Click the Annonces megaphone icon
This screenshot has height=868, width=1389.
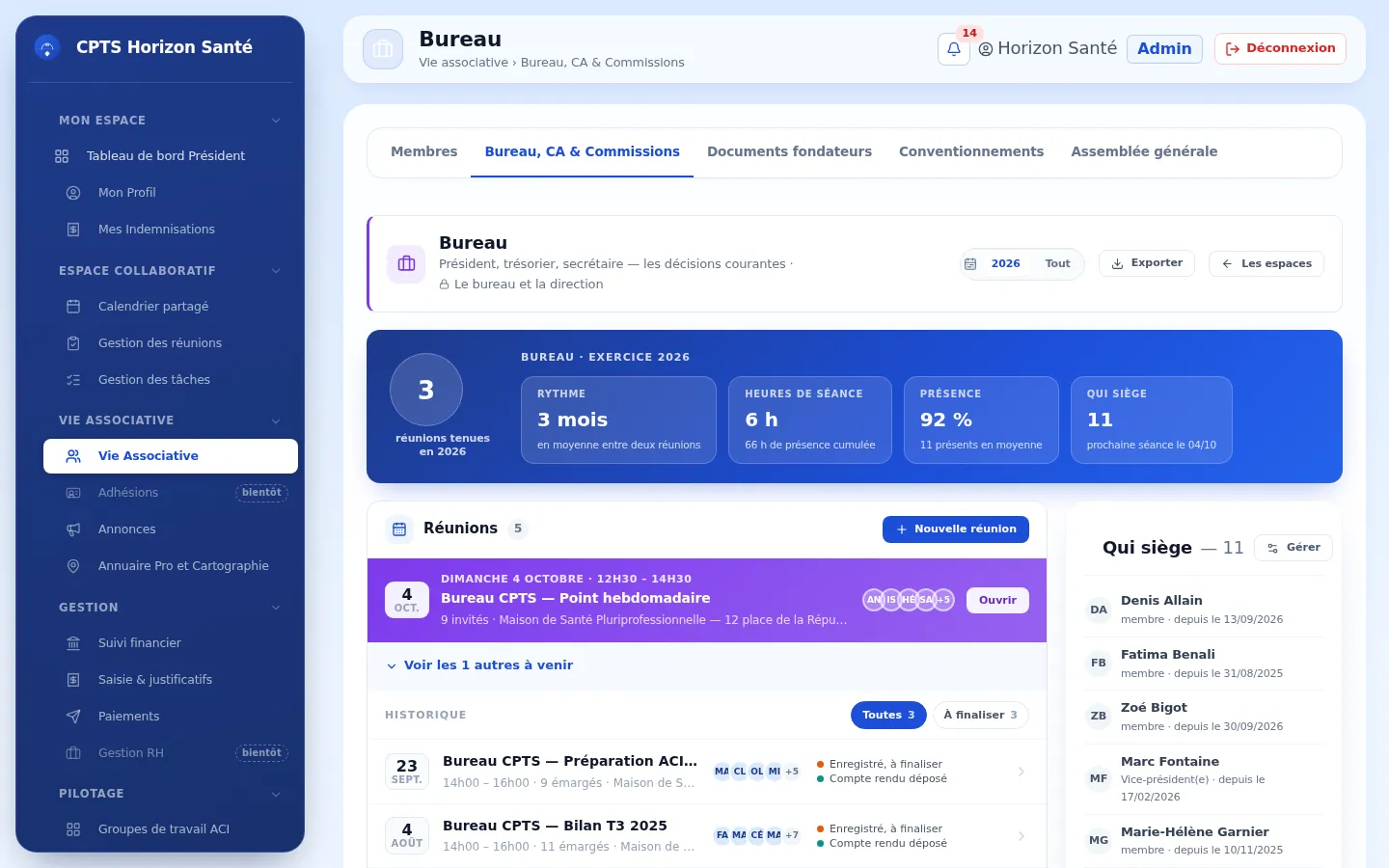tap(73, 529)
